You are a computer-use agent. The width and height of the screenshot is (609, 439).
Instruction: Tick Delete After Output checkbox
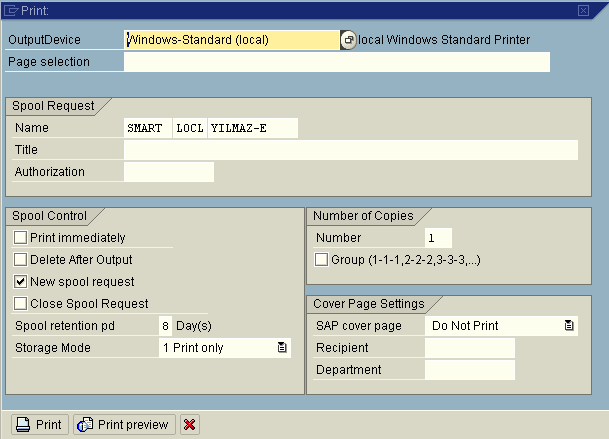[20, 260]
